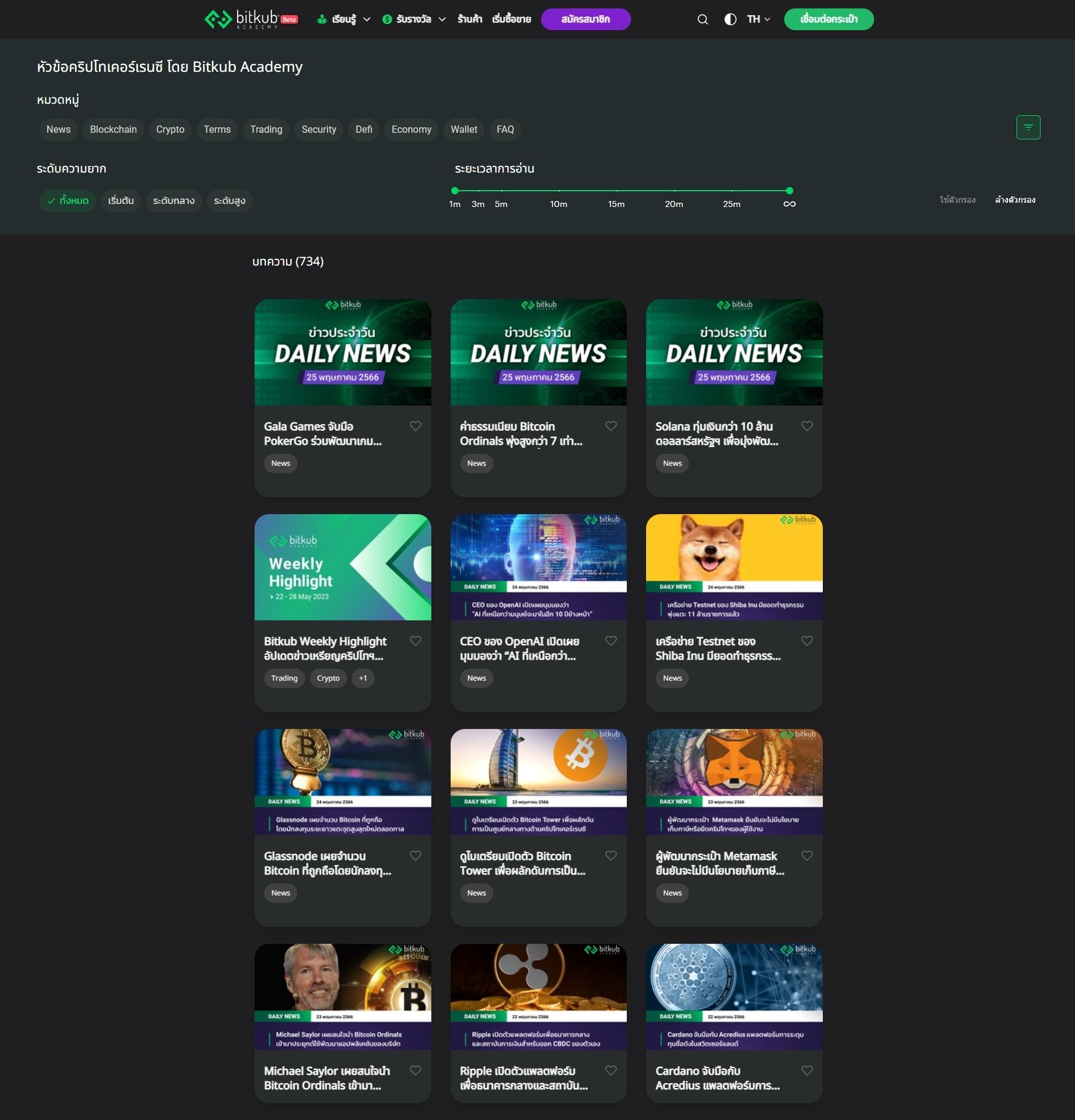Select the ระดับกลาง difficulty level

174,201
